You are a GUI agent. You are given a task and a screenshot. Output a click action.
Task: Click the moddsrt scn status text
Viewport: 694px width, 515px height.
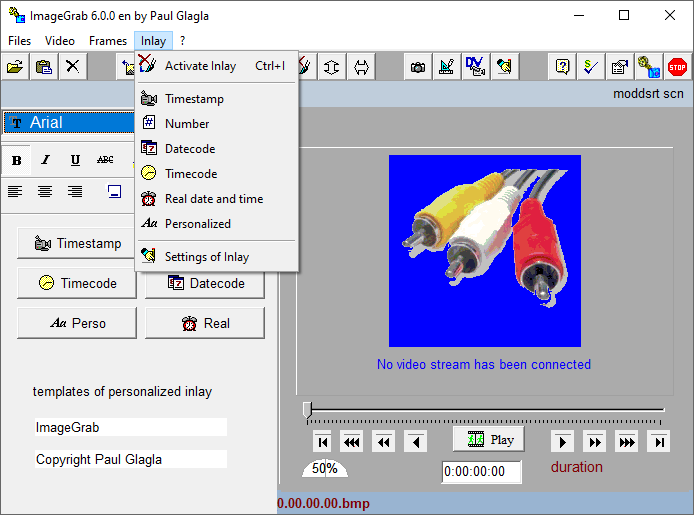point(648,94)
